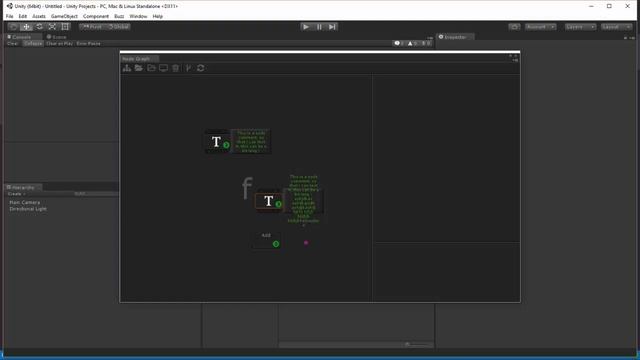Open the Create dropdown in Hierarchy

(x=16, y=194)
